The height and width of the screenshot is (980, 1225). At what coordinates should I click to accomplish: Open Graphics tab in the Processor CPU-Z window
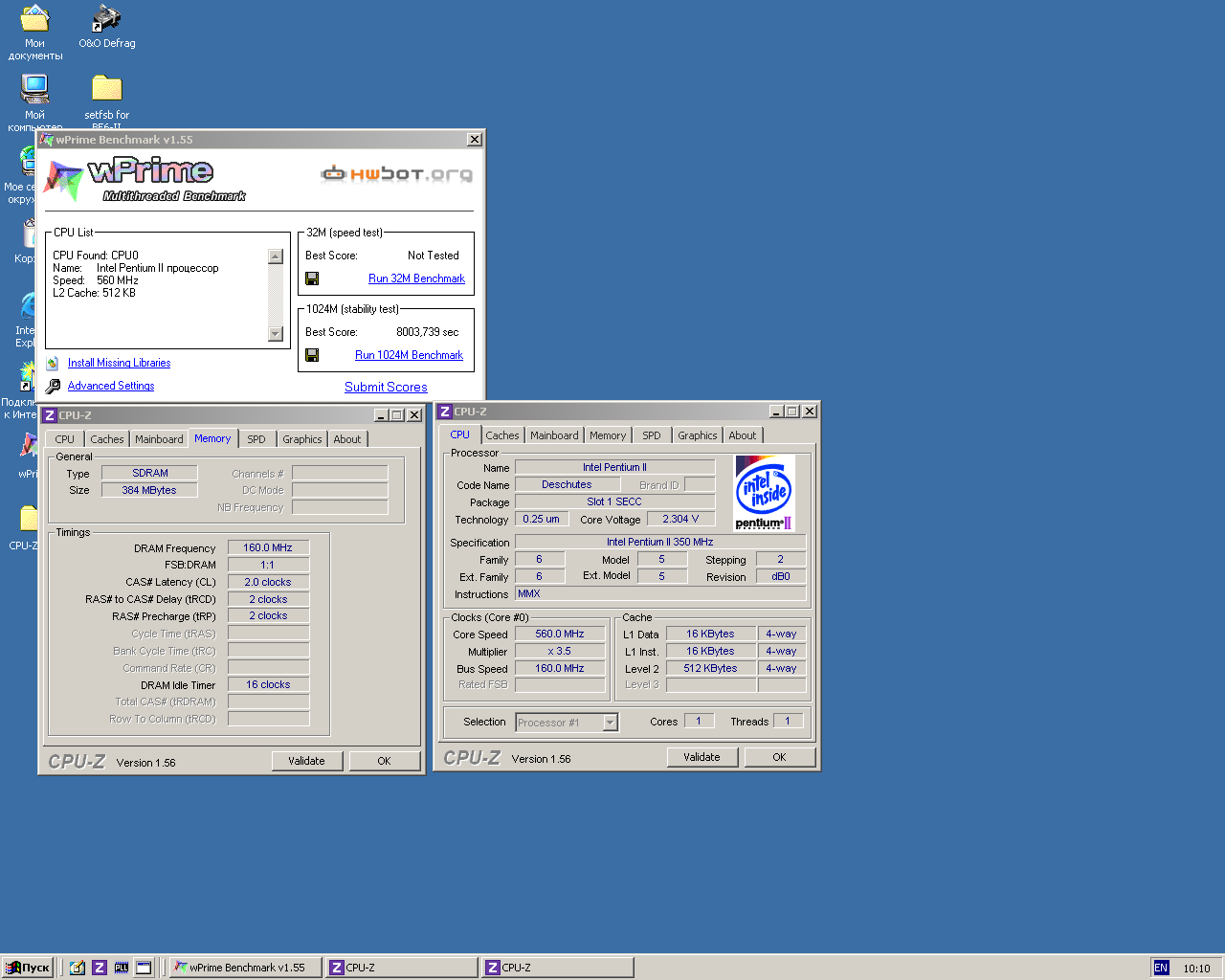[698, 435]
